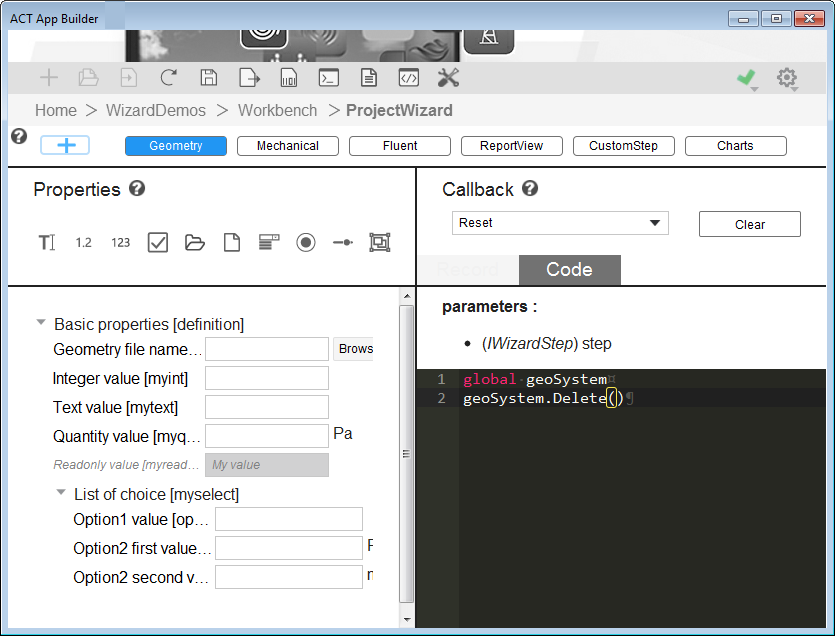835x636 pixels.
Task: Select the Code tab in Callback panel
Action: pyautogui.click(x=569, y=270)
